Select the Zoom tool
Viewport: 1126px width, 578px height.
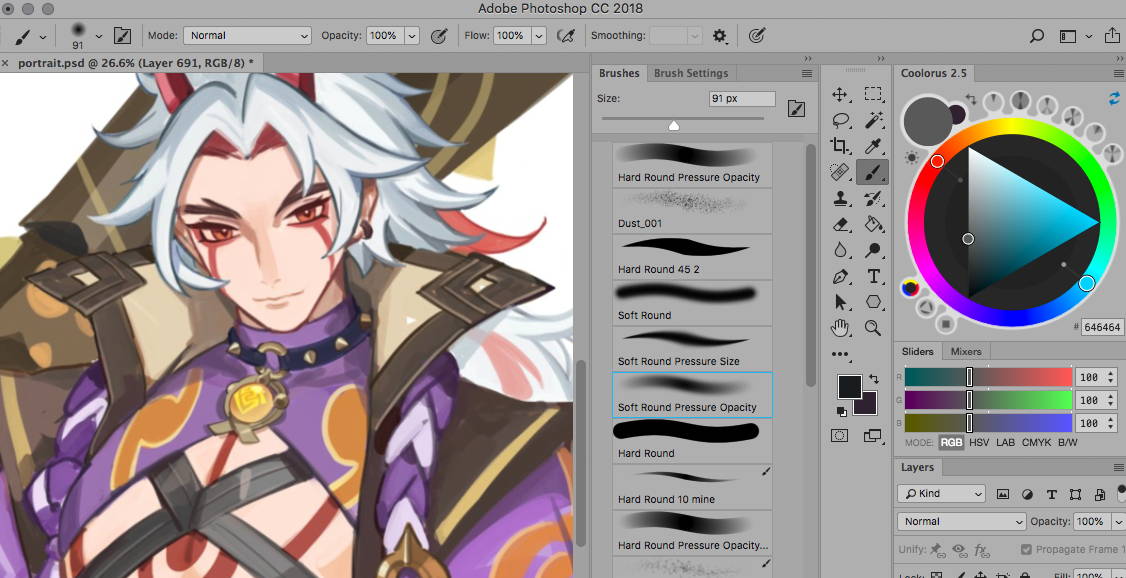pyautogui.click(x=873, y=328)
